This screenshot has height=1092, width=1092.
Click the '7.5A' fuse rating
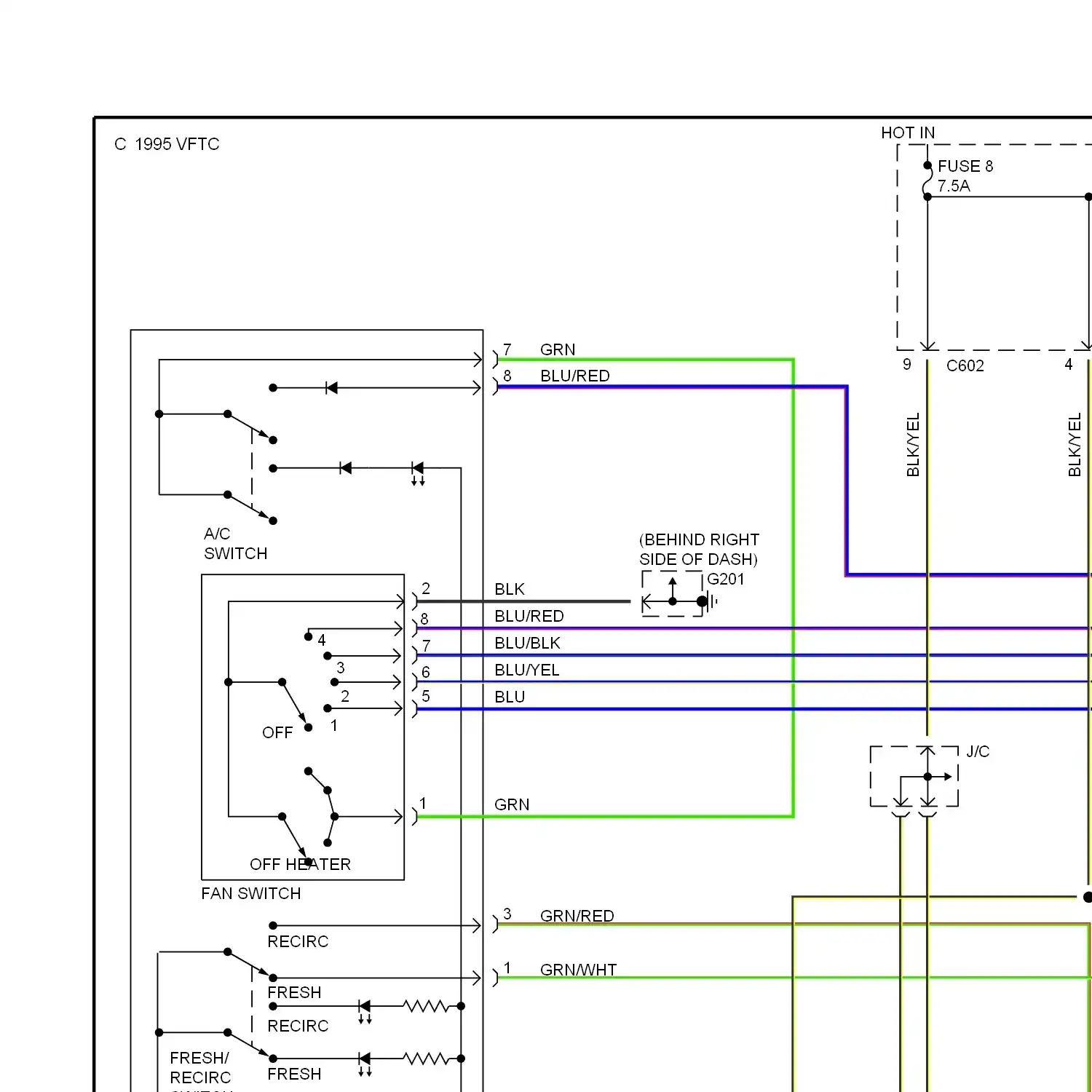tap(954, 186)
